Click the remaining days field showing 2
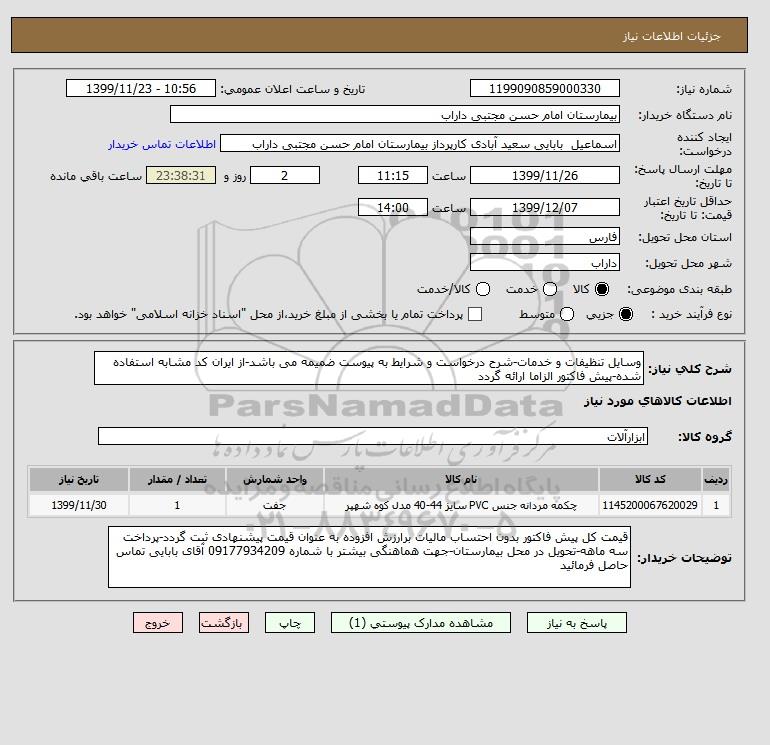The height and width of the screenshot is (745, 770). tap(285, 175)
